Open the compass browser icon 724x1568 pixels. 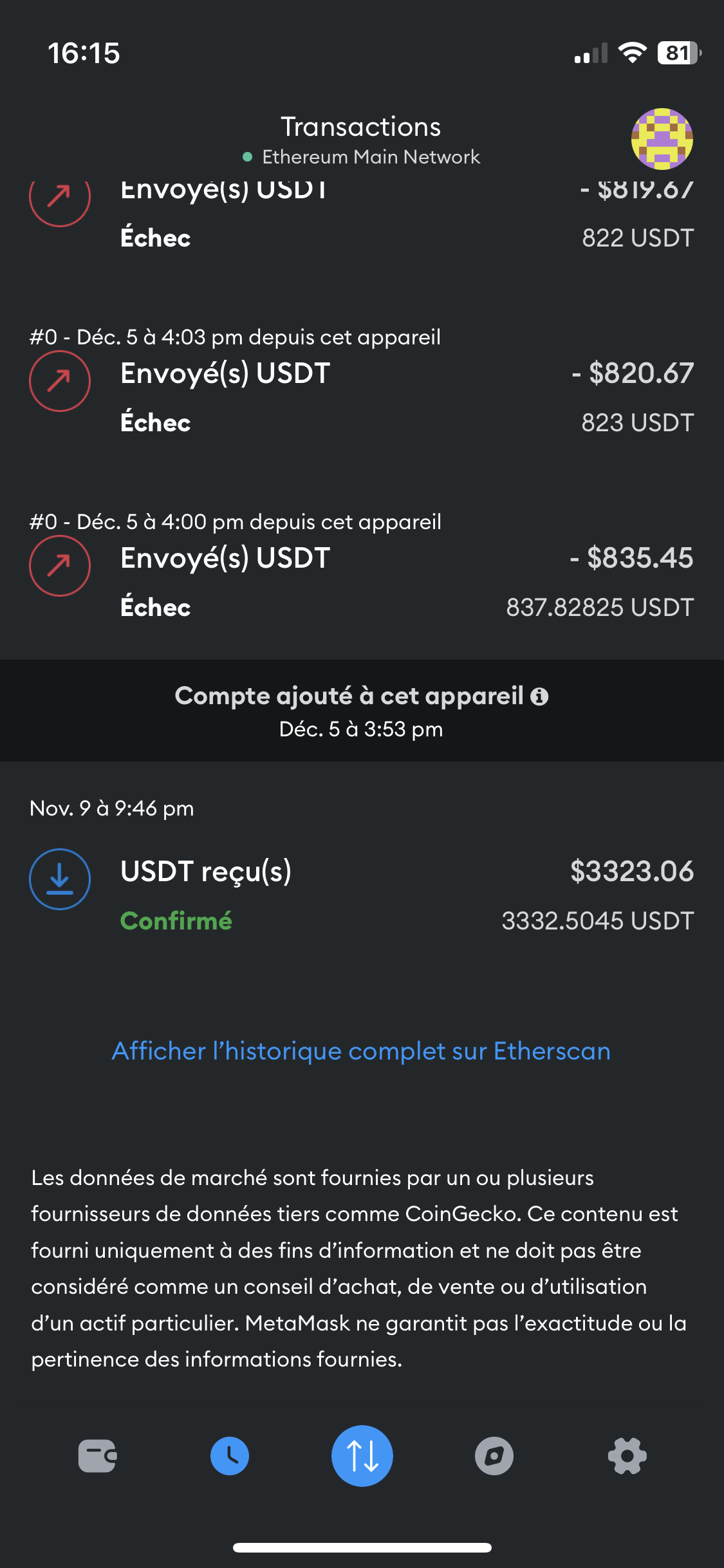pyautogui.click(x=494, y=1456)
